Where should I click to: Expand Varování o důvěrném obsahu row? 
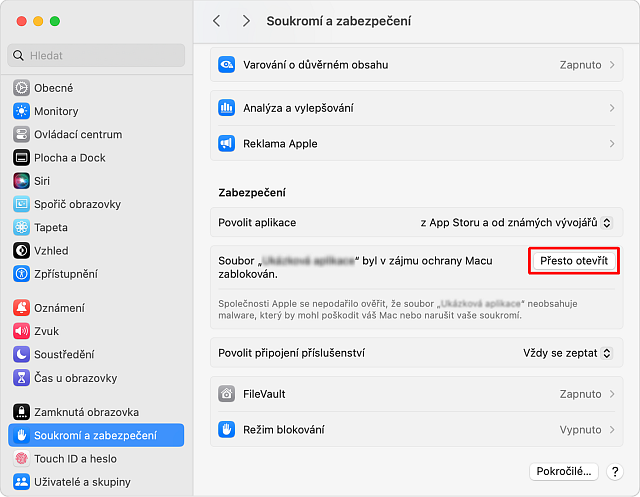pos(611,65)
